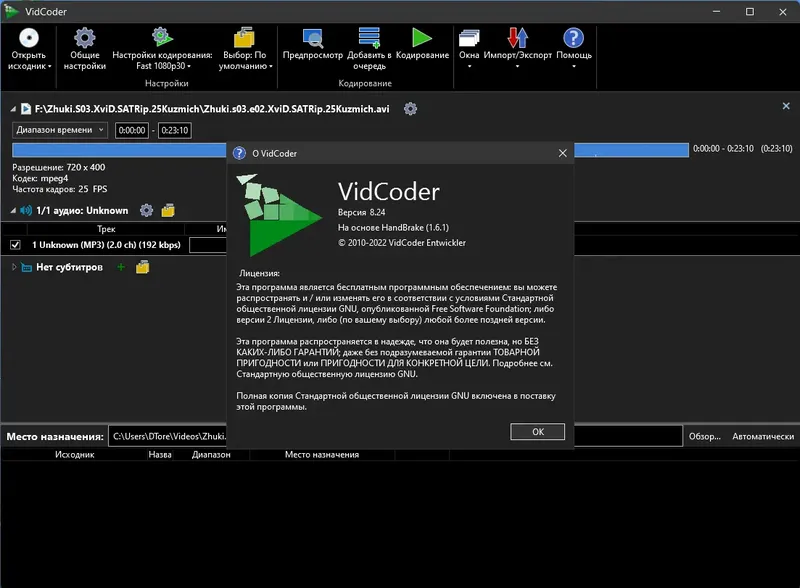Click codec mpeg4 text
The image size is (800, 588).
pos(40,179)
